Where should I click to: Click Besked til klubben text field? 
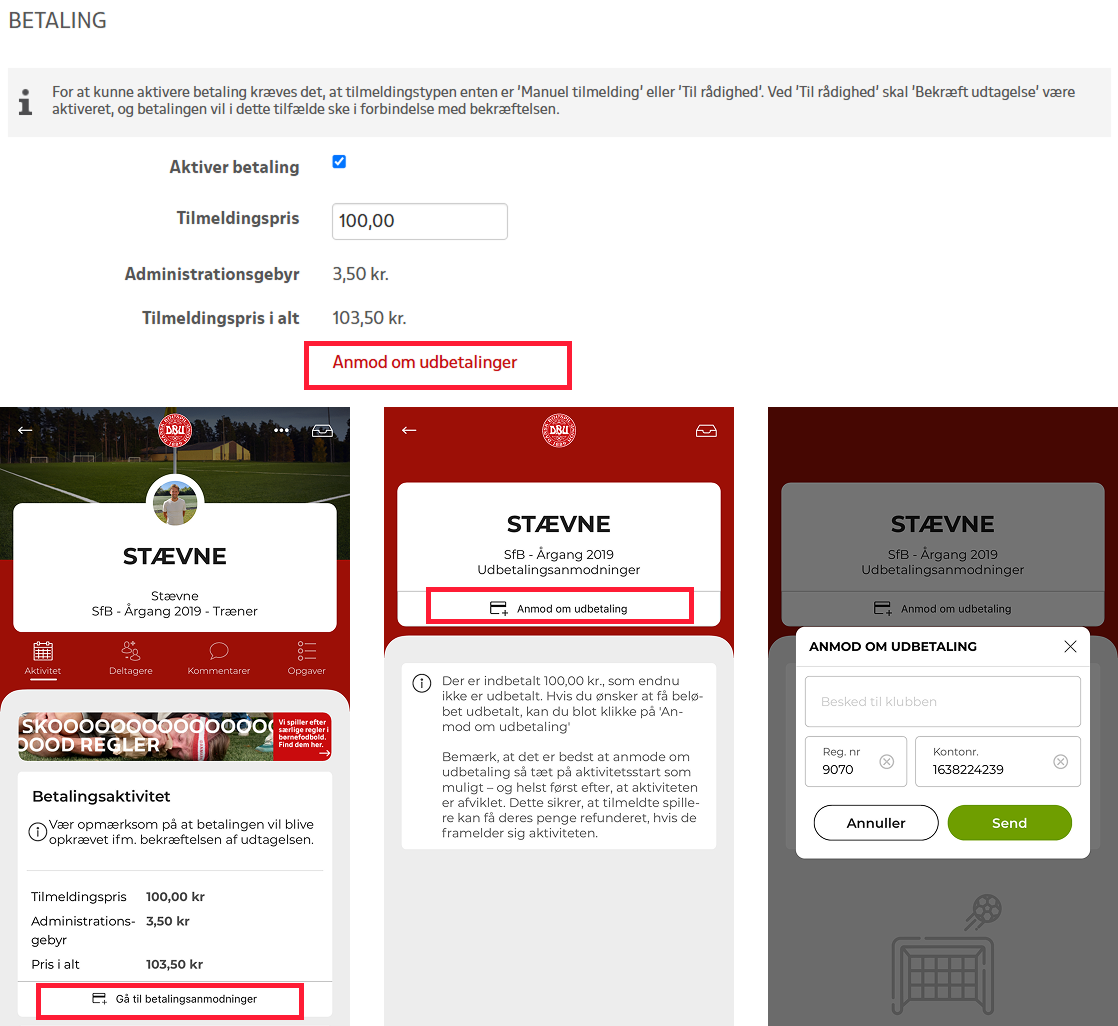point(943,702)
